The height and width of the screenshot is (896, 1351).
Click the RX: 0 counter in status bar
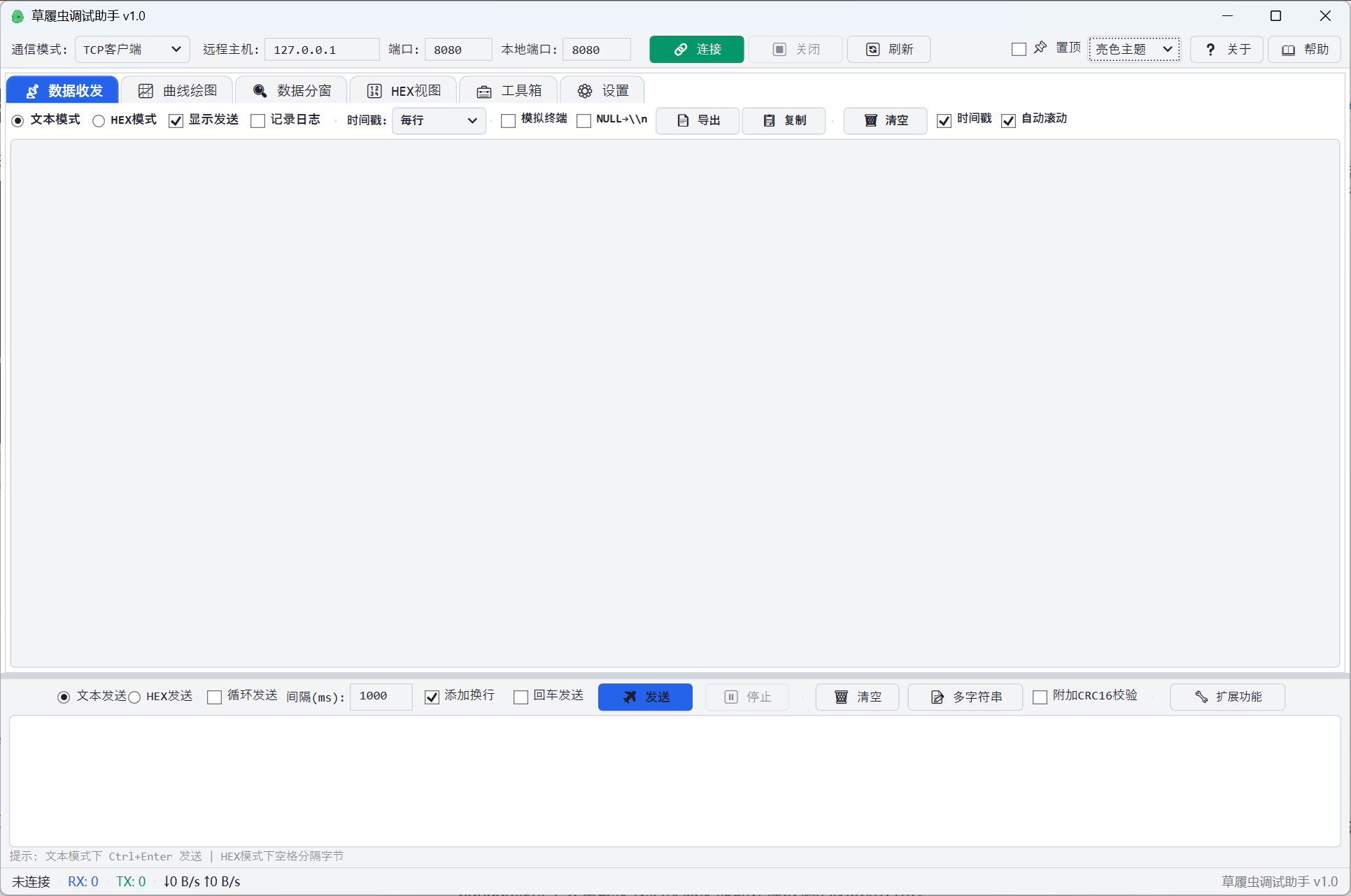(83, 882)
